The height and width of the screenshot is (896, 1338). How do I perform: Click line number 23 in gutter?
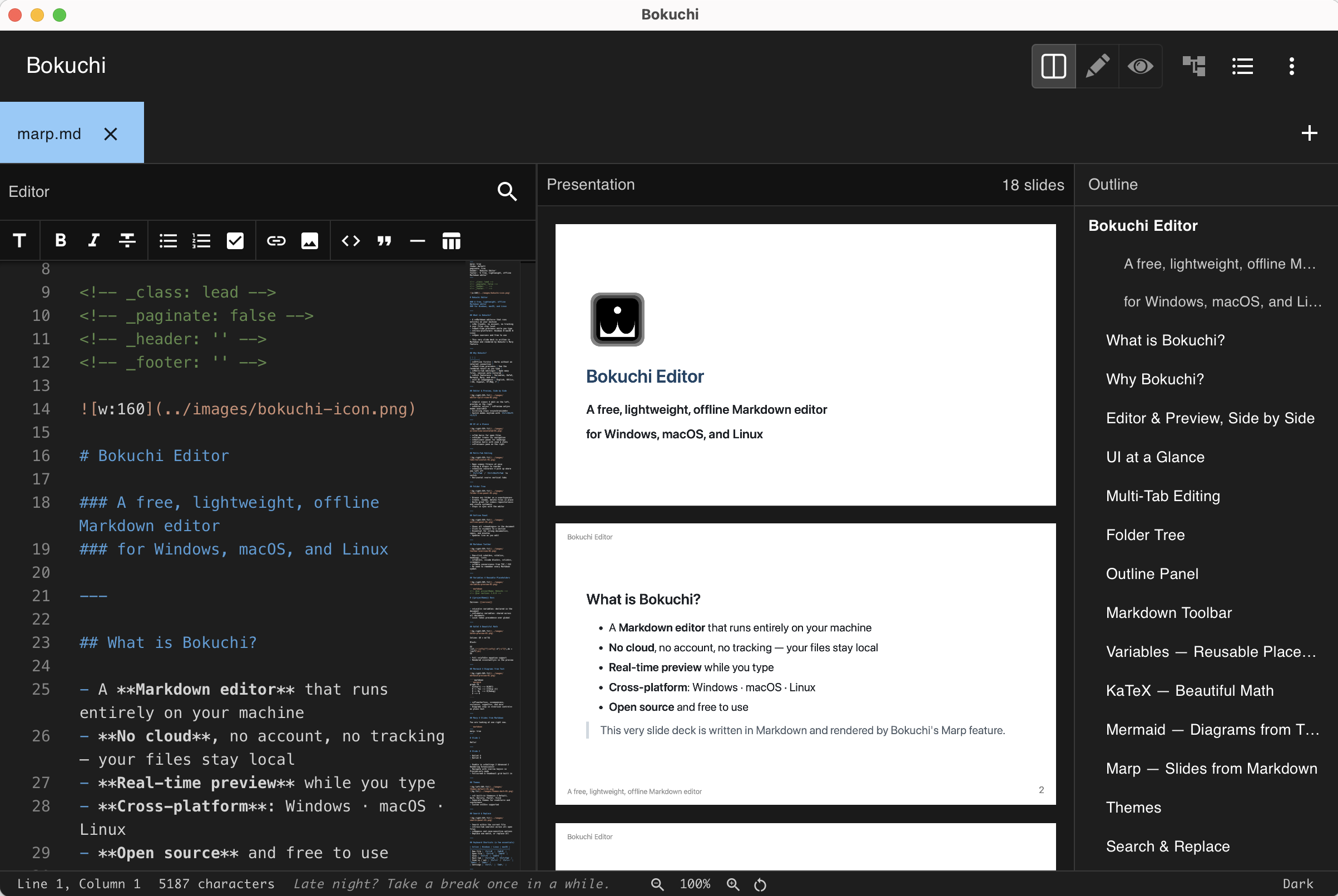pyautogui.click(x=41, y=643)
